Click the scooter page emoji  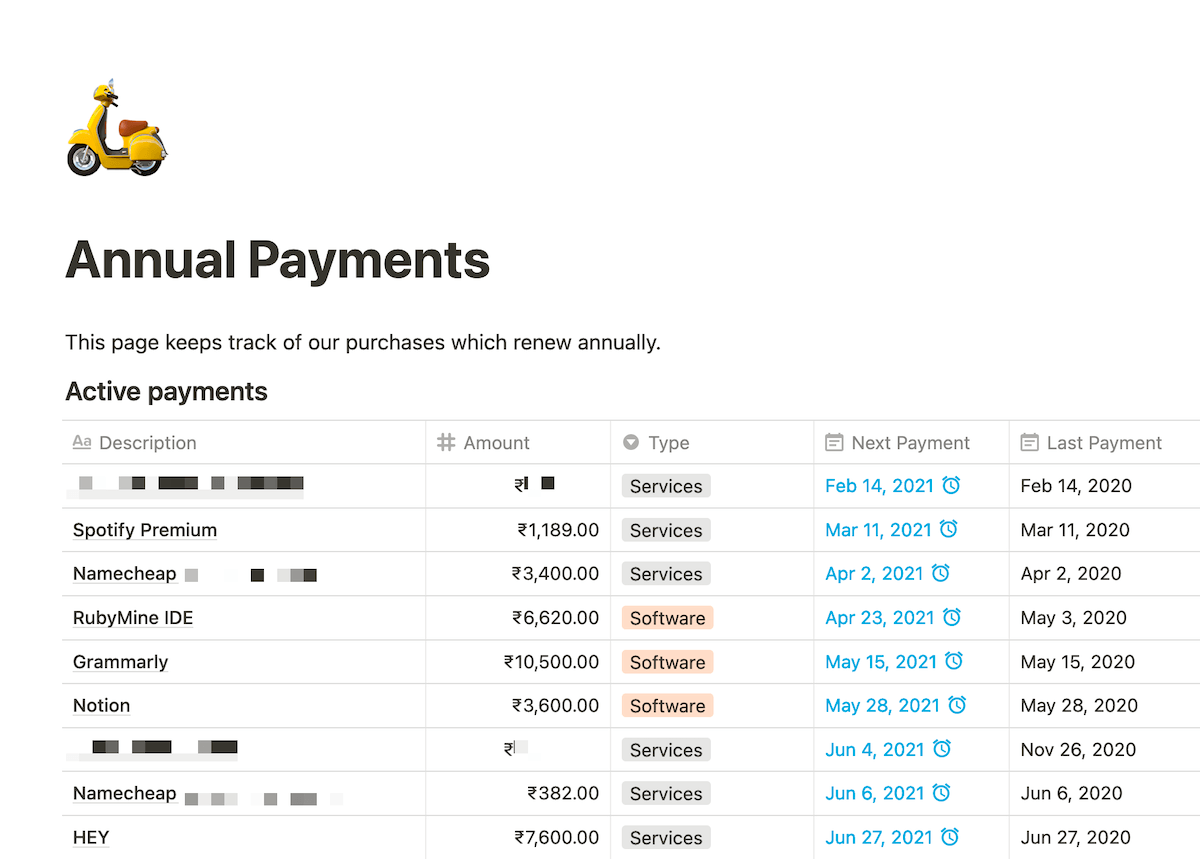click(x=113, y=127)
